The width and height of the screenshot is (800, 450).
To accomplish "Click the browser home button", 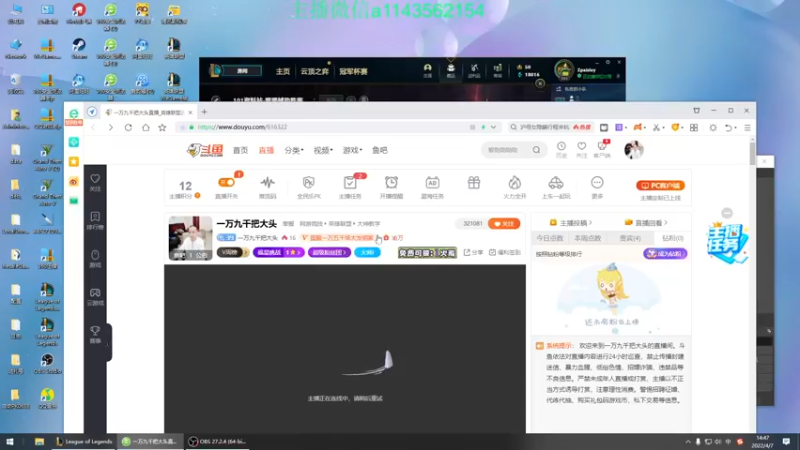I will click(146, 127).
